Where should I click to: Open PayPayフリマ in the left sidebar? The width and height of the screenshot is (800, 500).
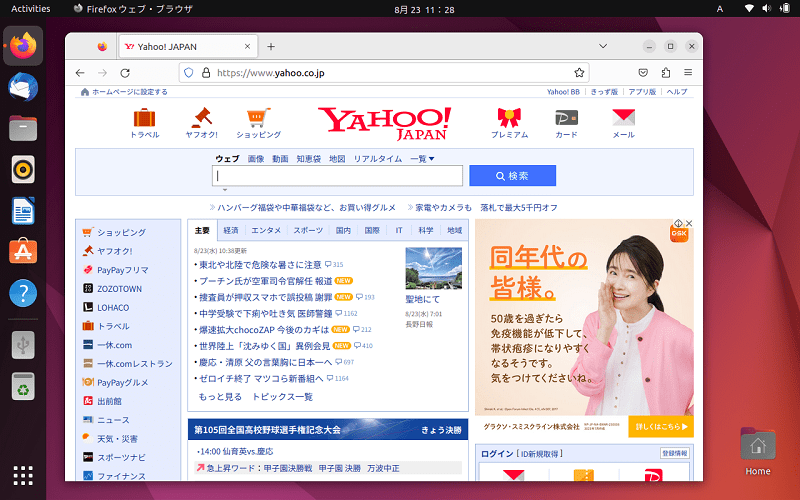(x=122, y=270)
